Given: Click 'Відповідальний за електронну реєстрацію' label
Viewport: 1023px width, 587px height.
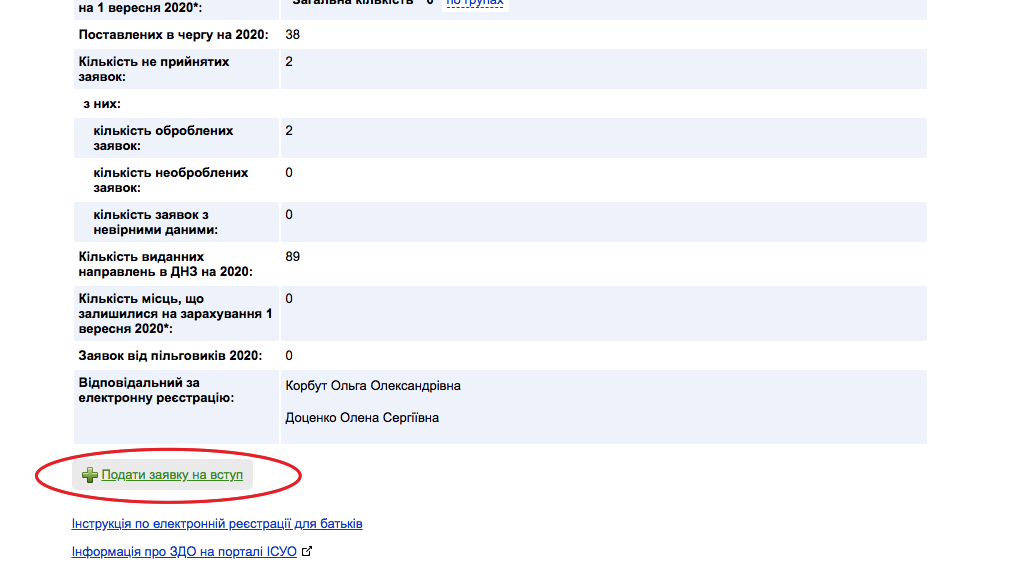Looking at the screenshot, I should [x=155, y=391].
